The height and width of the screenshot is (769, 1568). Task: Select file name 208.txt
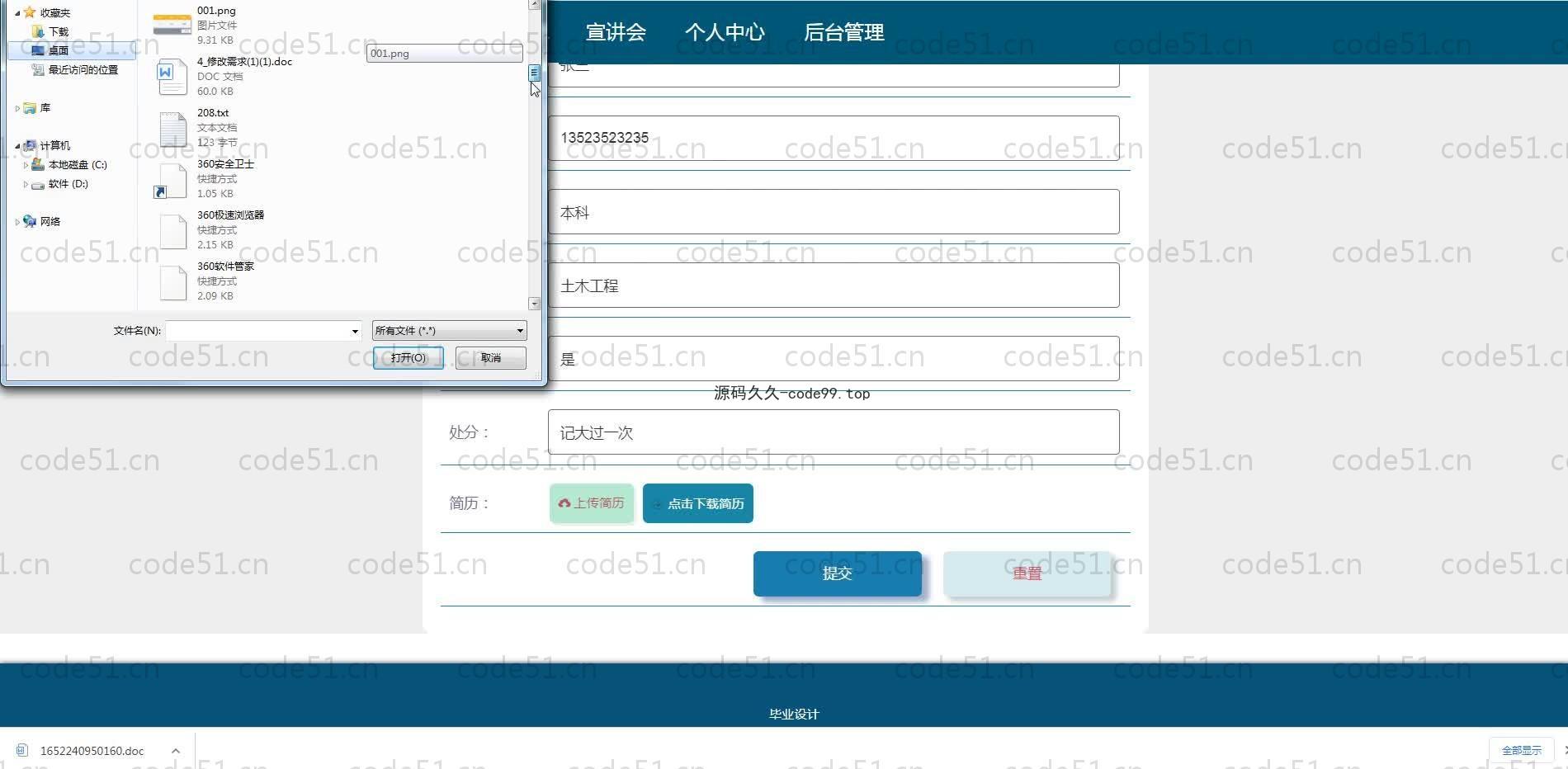[x=213, y=113]
